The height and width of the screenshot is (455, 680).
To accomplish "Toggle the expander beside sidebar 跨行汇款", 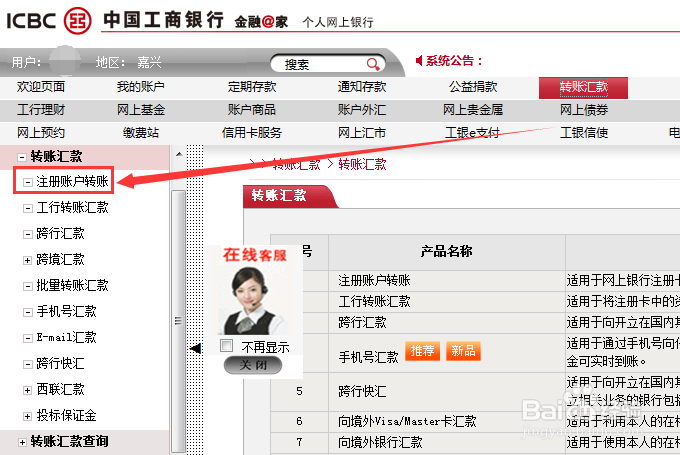I will coord(28,234).
